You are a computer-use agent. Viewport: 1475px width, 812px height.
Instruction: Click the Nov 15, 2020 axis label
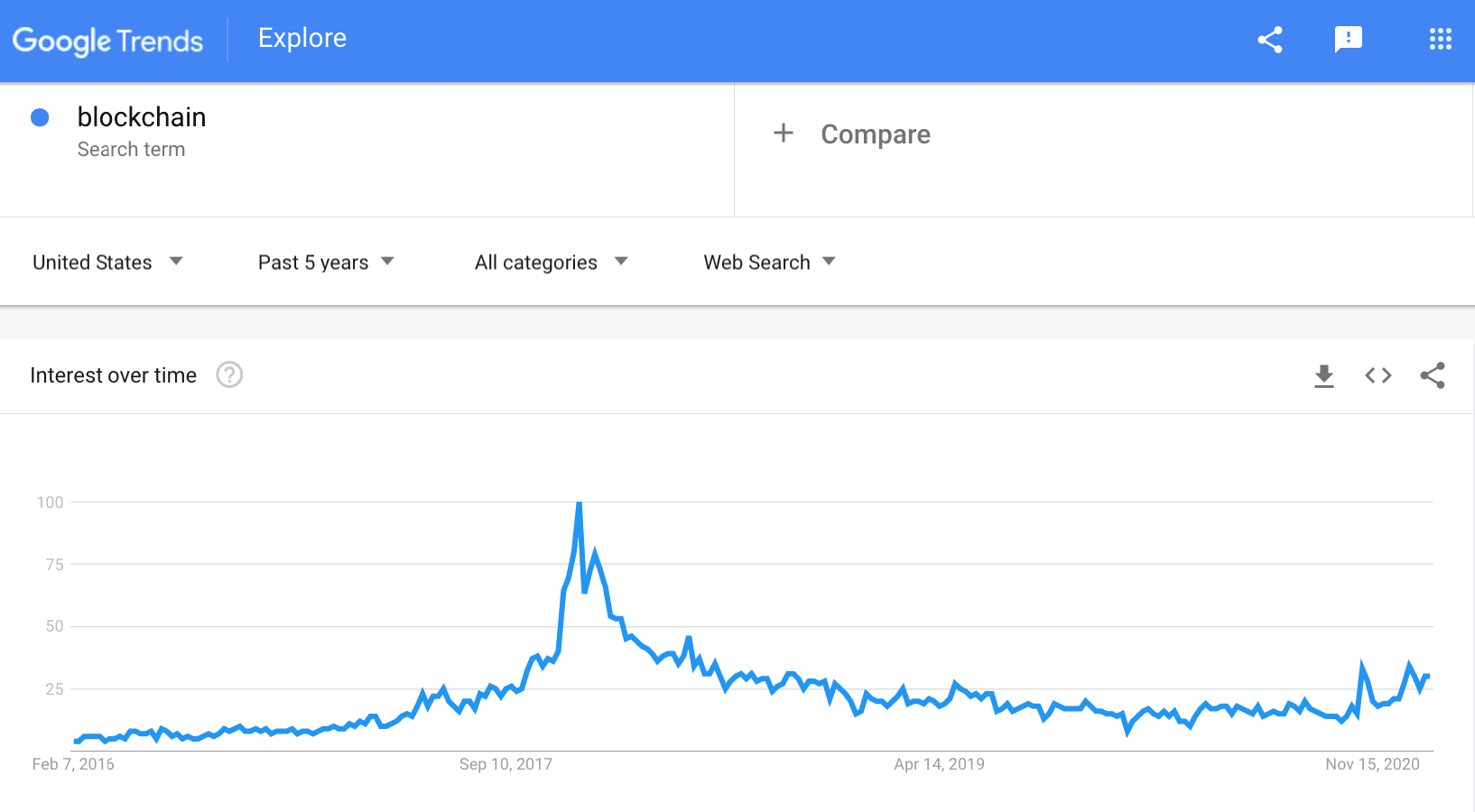click(x=1372, y=764)
